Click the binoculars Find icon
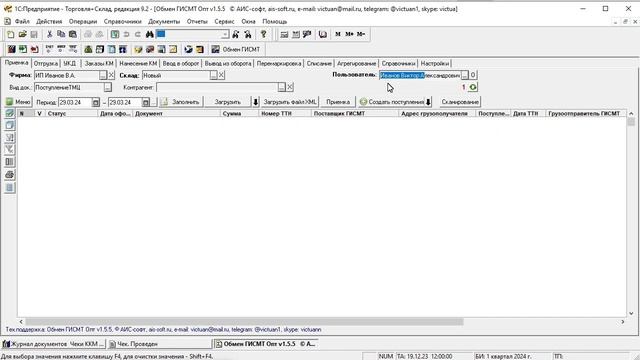 pos(149,35)
